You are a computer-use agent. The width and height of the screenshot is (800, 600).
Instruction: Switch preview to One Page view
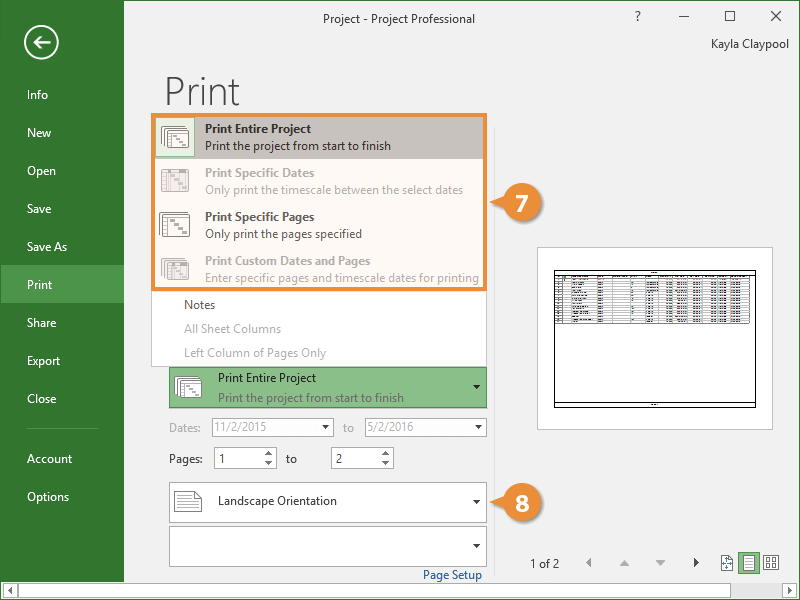pyautogui.click(x=749, y=564)
